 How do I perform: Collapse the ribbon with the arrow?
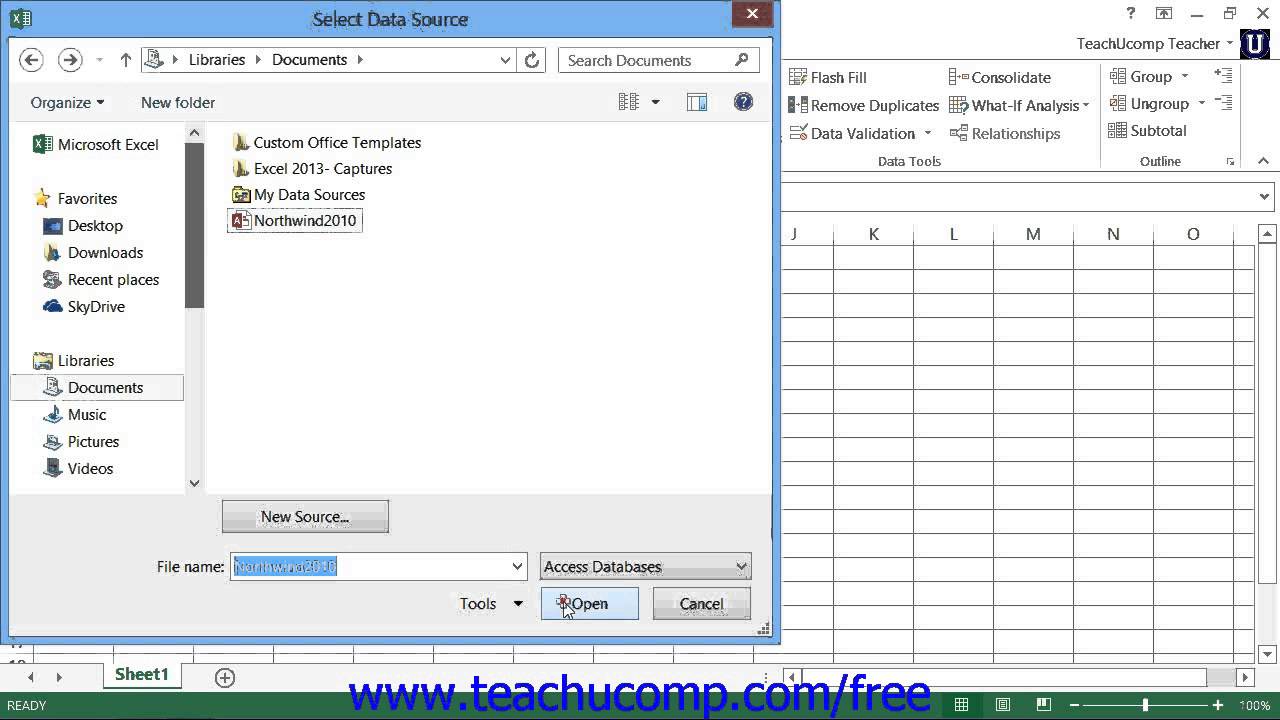pos(1263,161)
